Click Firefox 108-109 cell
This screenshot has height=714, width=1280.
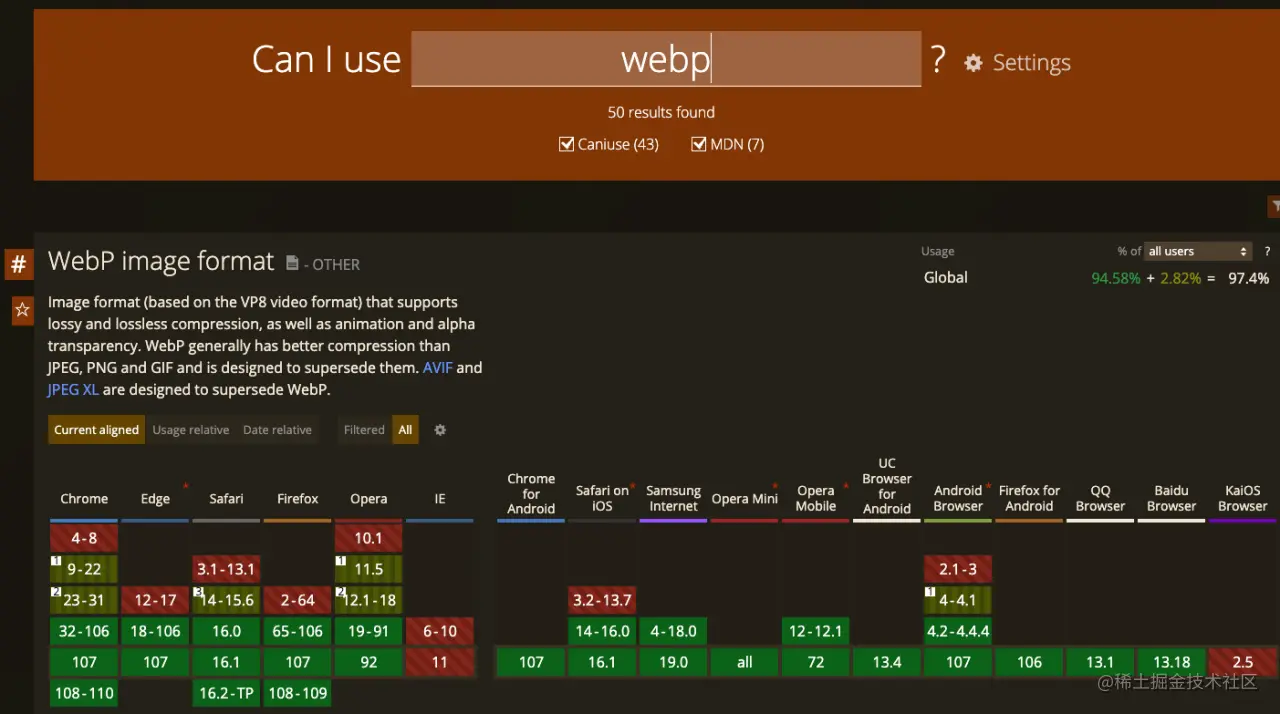pyautogui.click(x=297, y=693)
